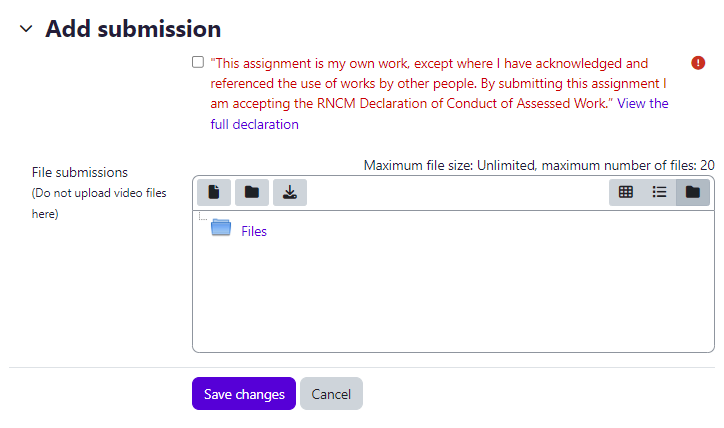Image resolution: width=724 pixels, height=428 pixels.
Task: Click the Add submission heading
Action: coord(133,29)
